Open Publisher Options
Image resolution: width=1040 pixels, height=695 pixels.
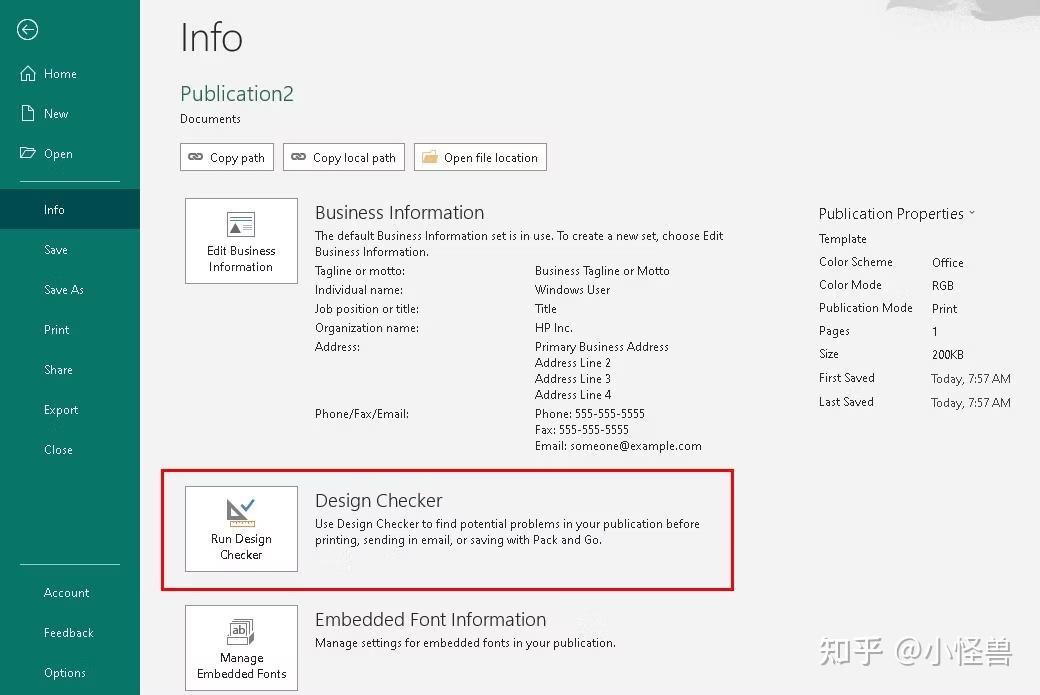(x=64, y=672)
